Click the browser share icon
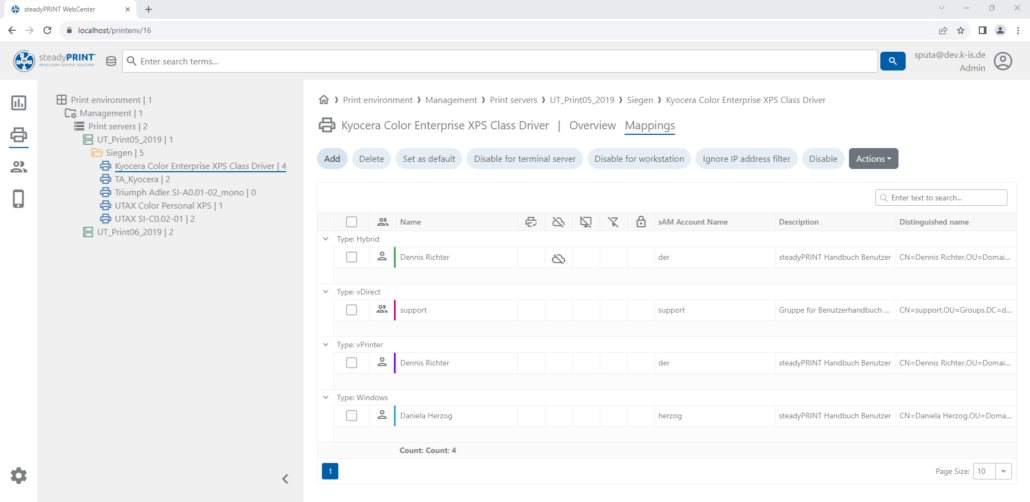Screen dimensions: 1030x502 (x=943, y=30)
